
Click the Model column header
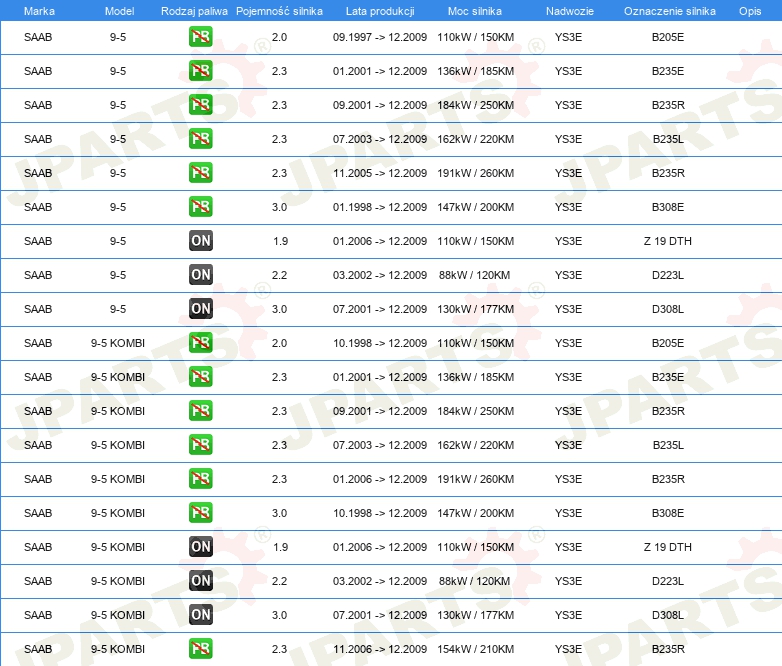pos(119,11)
